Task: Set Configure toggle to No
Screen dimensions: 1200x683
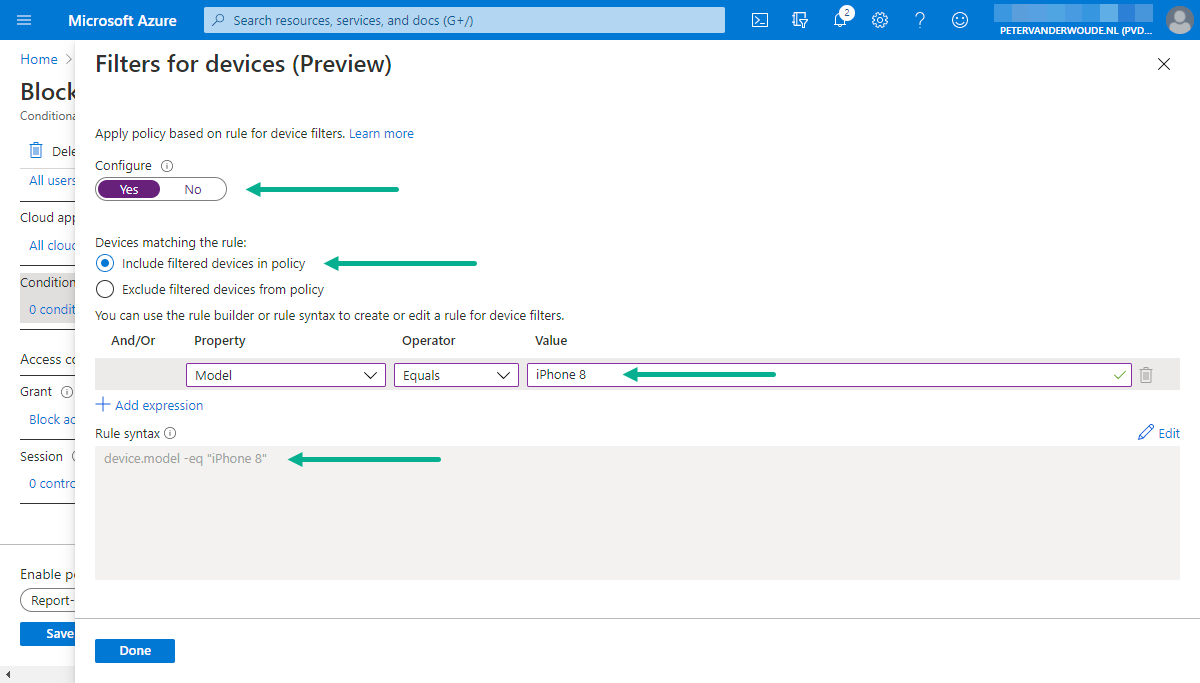Action: click(x=193, y=189)
